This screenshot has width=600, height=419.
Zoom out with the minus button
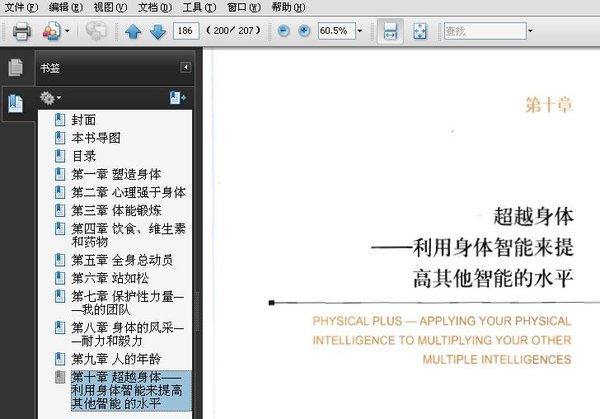tap(284, 31)
